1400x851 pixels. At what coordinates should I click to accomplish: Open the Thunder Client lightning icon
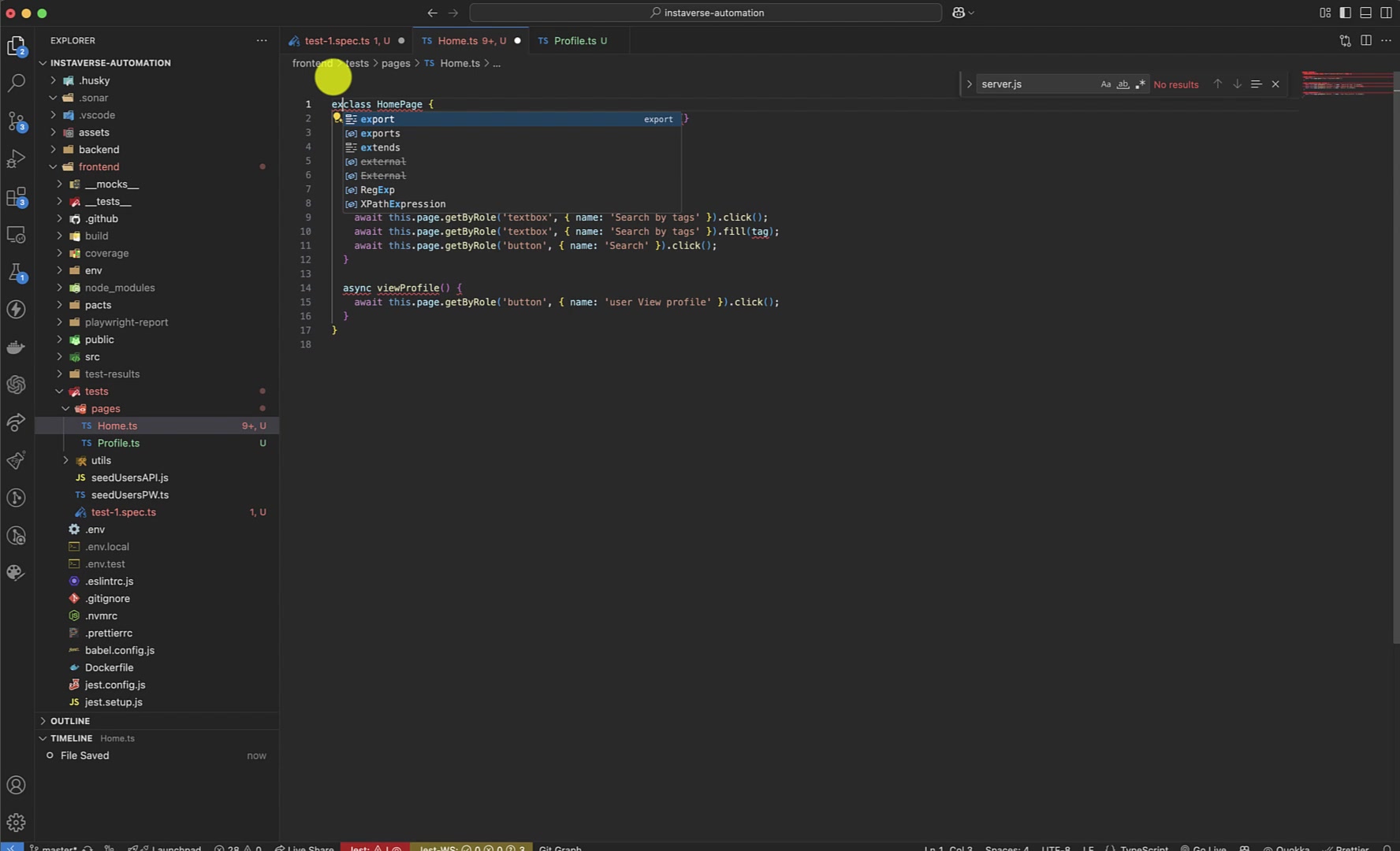16,310
